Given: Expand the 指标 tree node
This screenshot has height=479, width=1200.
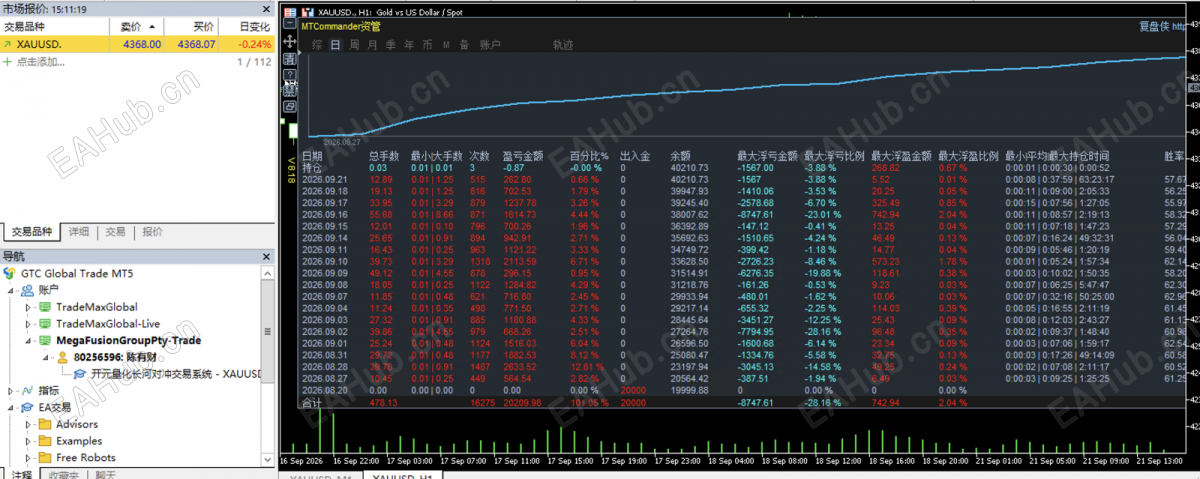Looking at the screenshot, I should [12, 391].
